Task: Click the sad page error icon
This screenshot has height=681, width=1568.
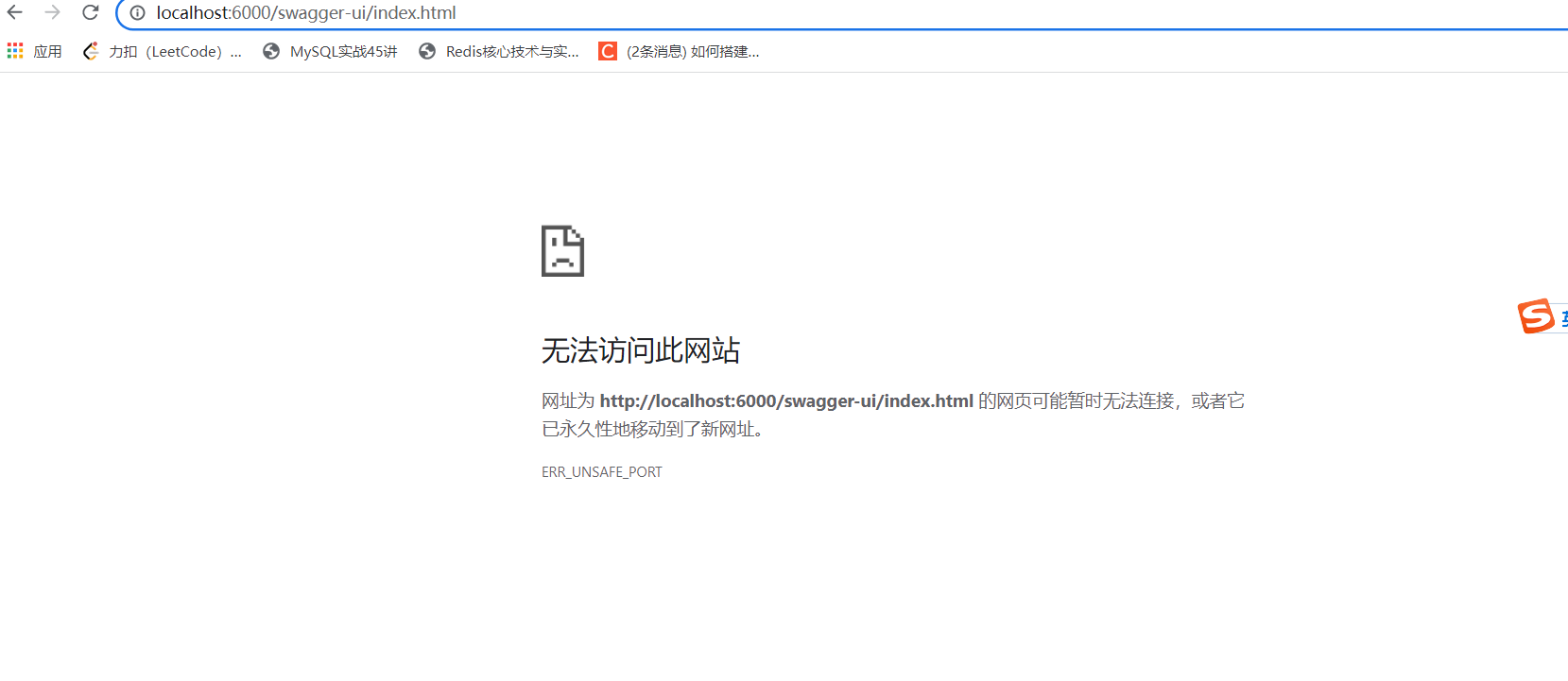Action: pyautogui.click(x=562, y=251)
